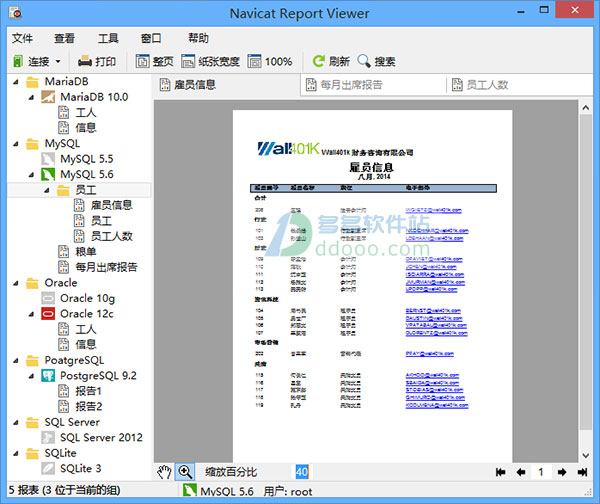The width and height of the screenshot is (600, 504).
Task: Click the 刷新 refresh button
Action: 331,61
